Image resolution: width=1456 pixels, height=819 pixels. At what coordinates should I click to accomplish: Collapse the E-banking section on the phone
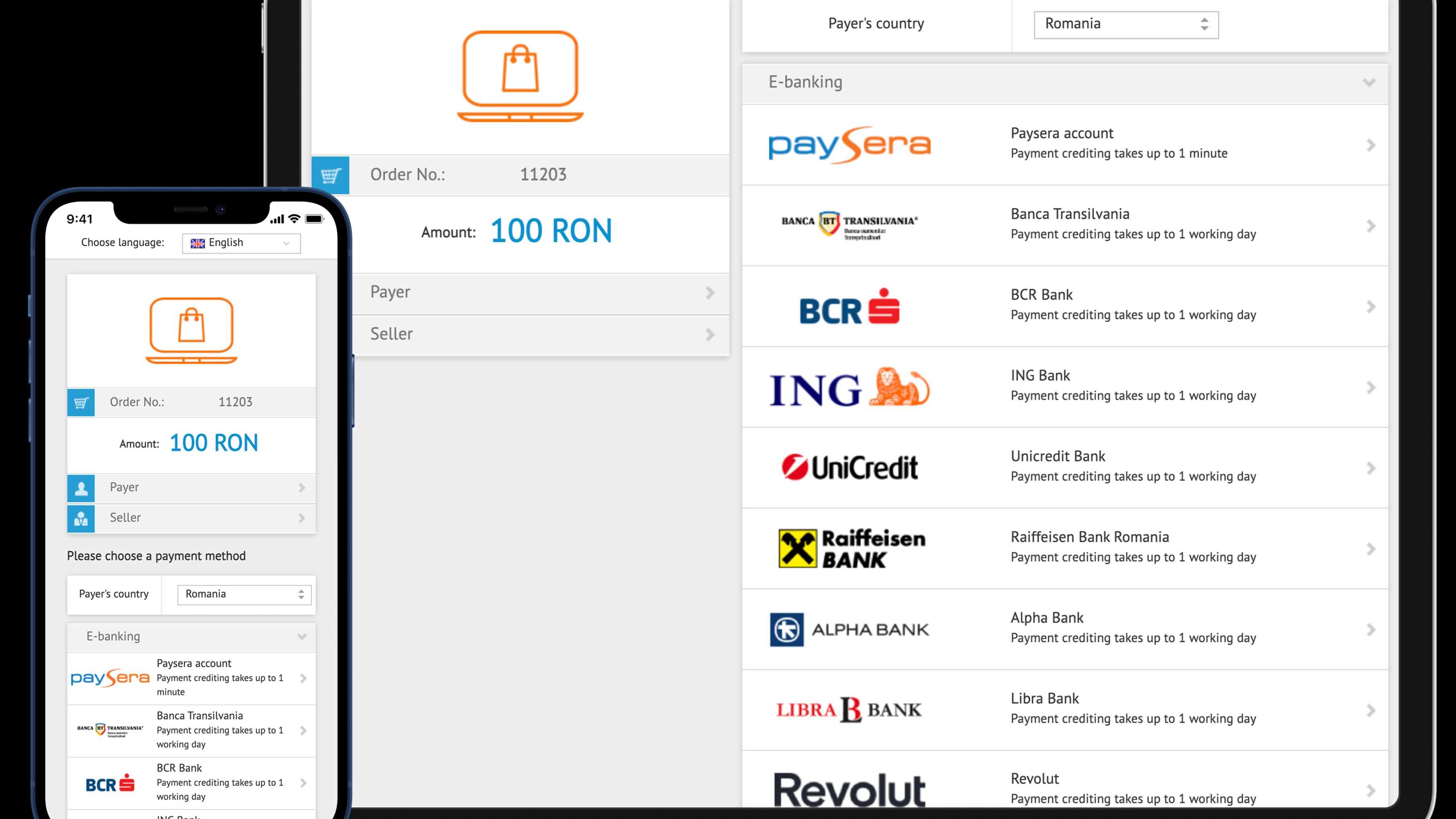pyautogui.click(x=192, y=637)
